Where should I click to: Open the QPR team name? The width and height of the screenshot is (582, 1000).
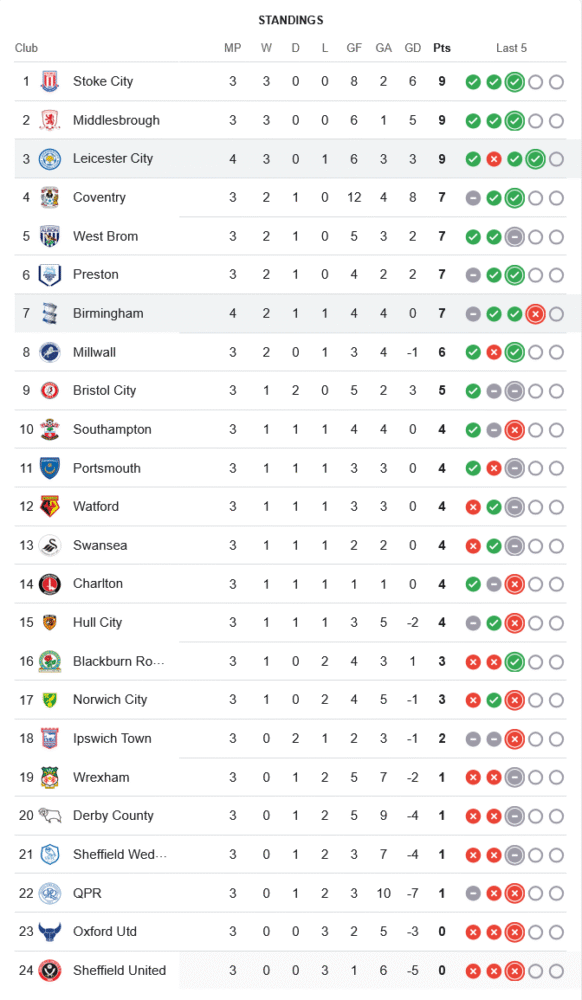tap(87, 893)
